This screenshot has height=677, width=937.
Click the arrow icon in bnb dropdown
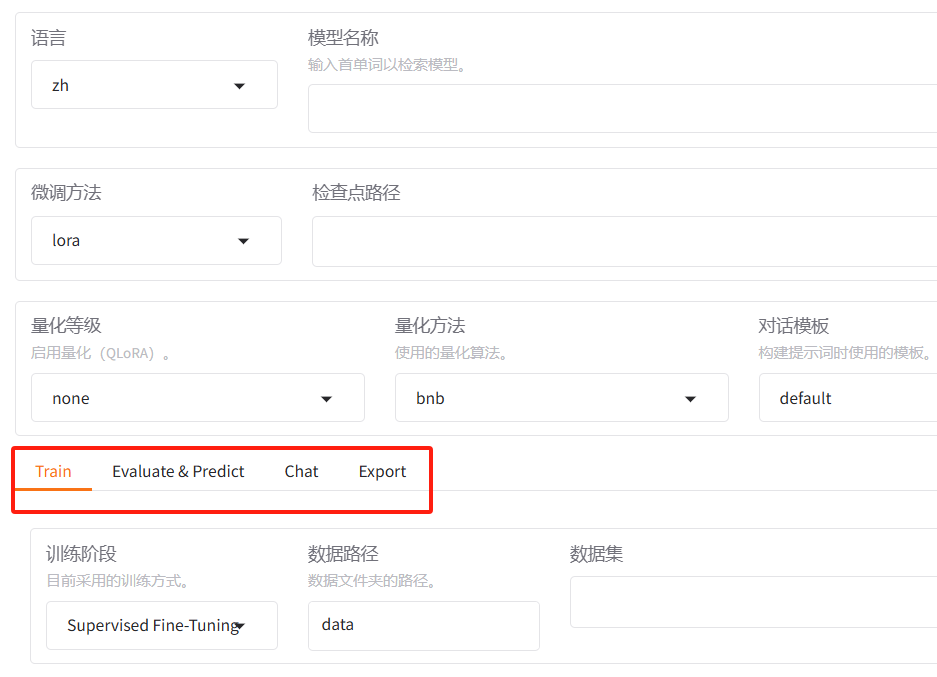click(690, 399)
